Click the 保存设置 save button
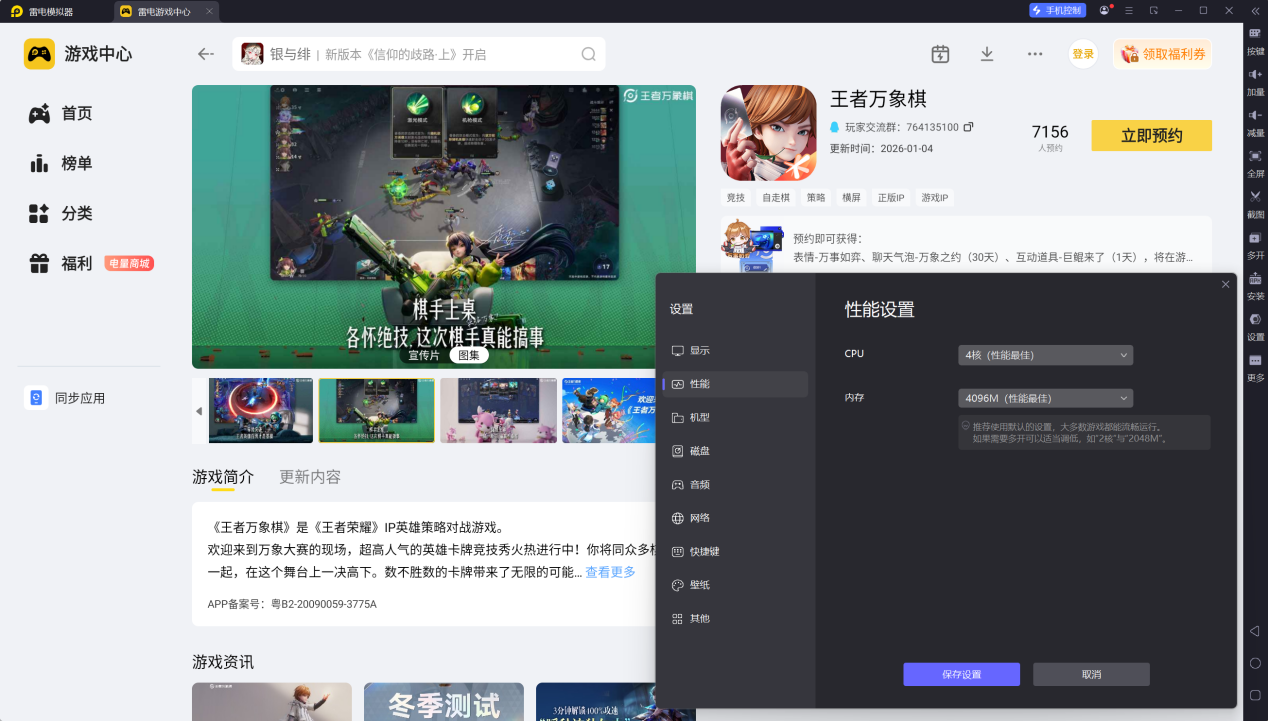Viewport: 1268px width, 721px height. coord(961,674)
